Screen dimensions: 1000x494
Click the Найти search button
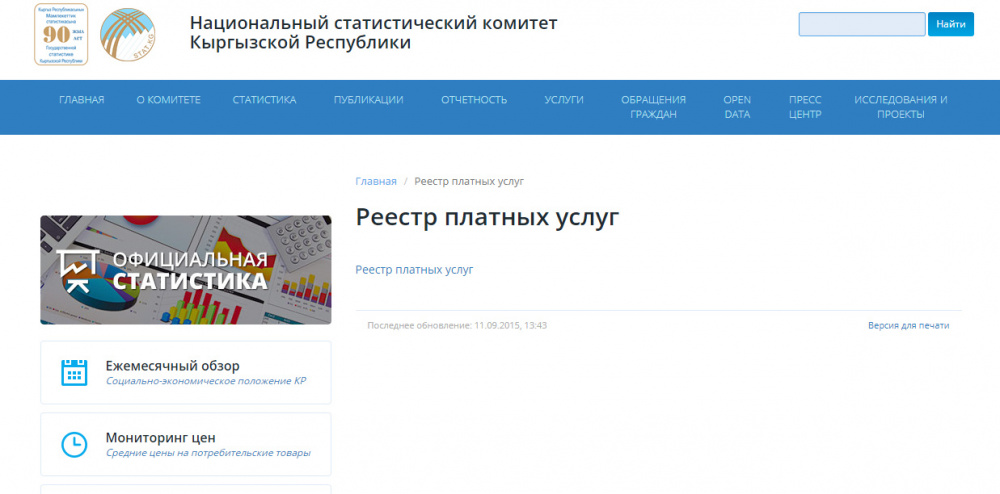[x=950, y=24]
